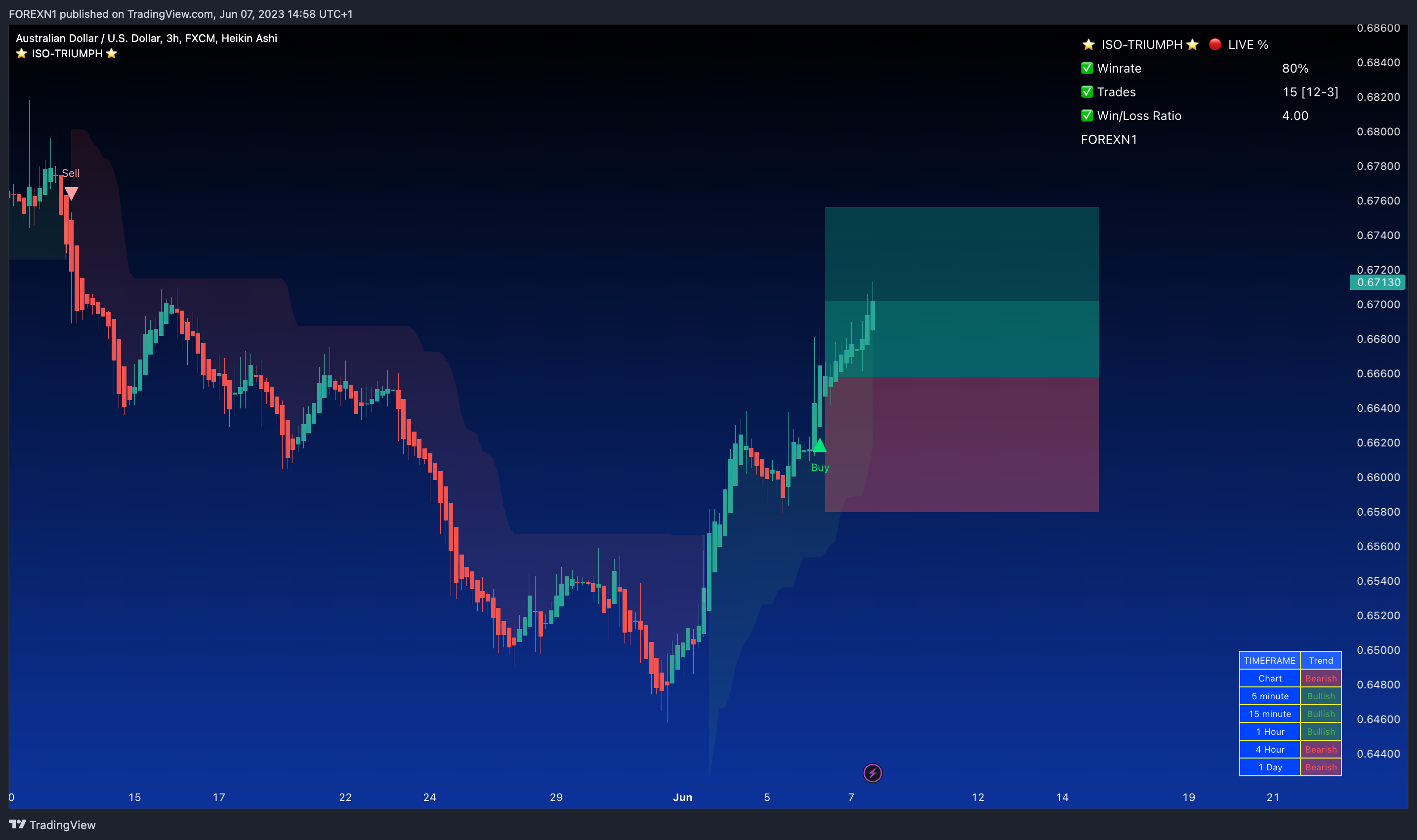Click the 0.68000 price axis label
Image resolution: width=1417 pixels, height=840 pixels.
click(1378, 131)
